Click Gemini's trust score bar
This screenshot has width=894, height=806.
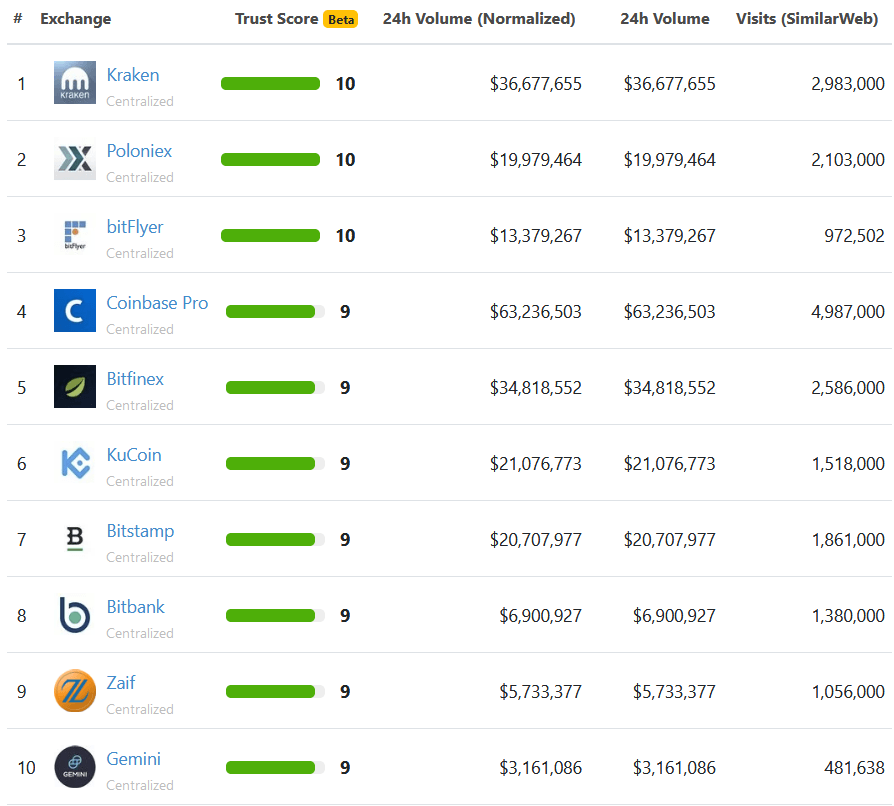click(x=275, y=767)
